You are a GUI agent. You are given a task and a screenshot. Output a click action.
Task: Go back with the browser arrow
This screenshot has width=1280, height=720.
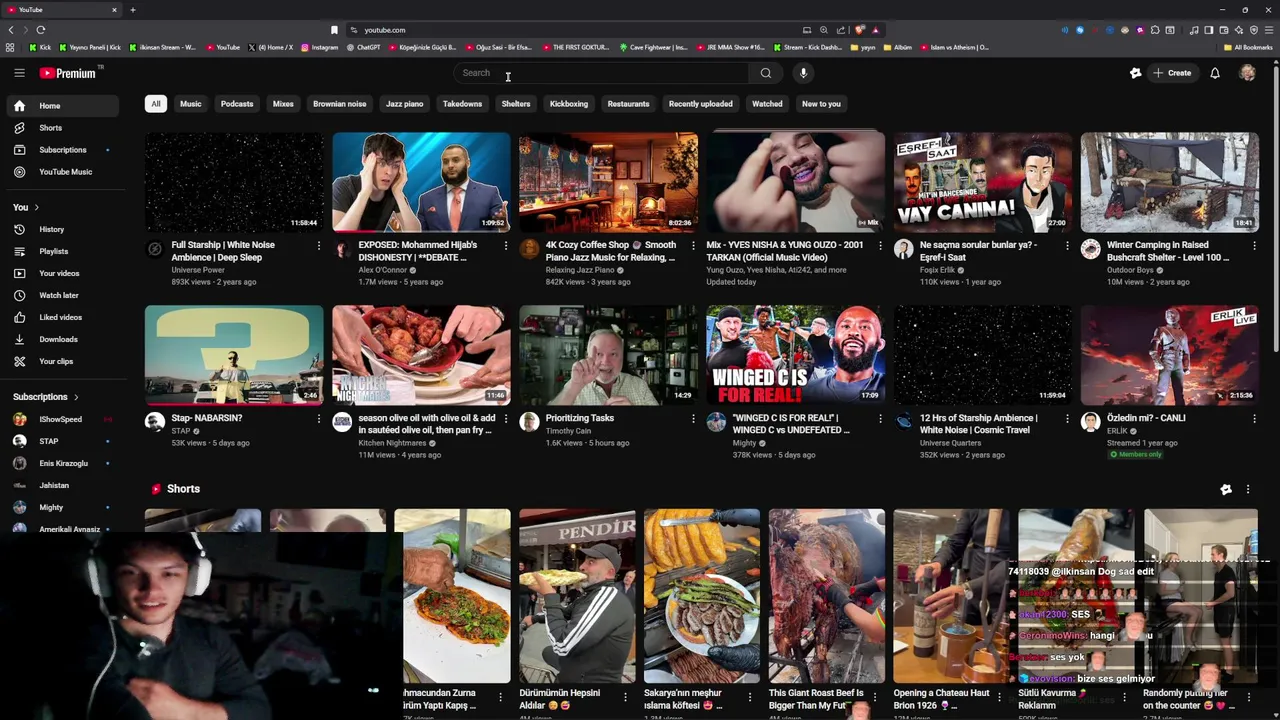(11, 30)
